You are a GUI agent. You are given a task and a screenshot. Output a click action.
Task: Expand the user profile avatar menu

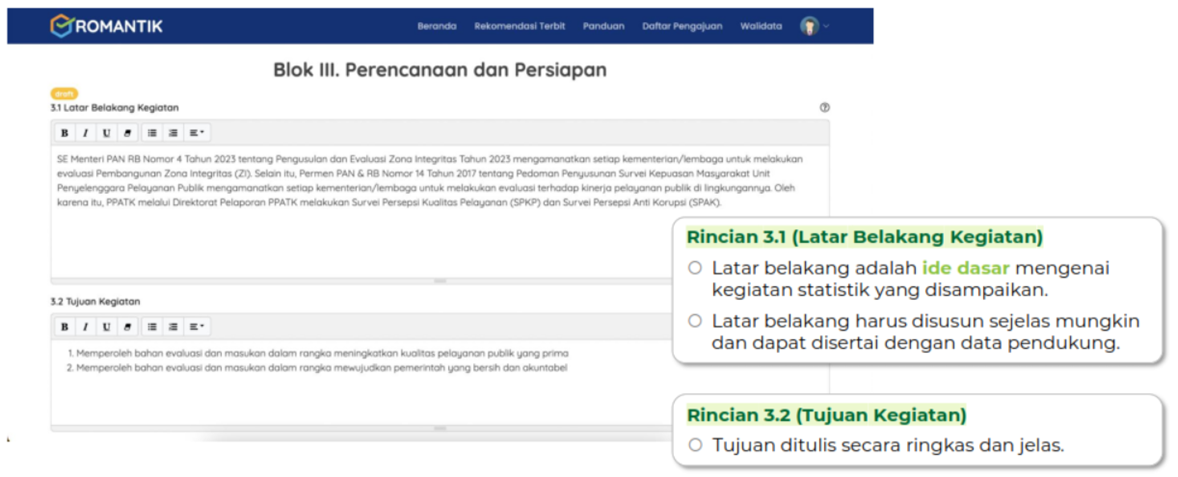pos(814,26)
